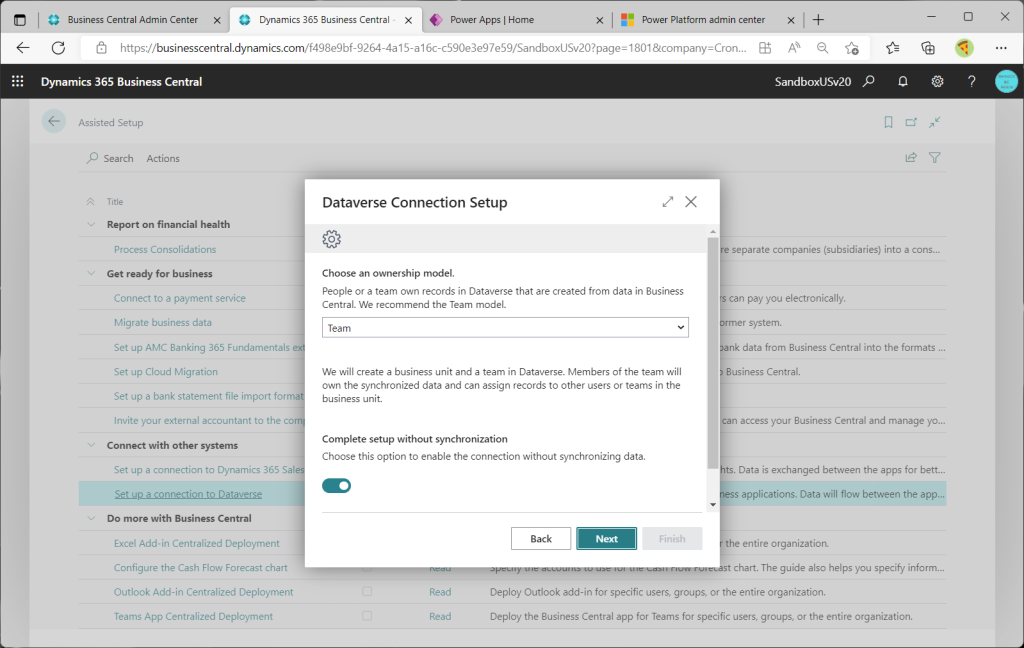Click the Business Central search magnifier icon
The width and height of the screenshot is (1024, 648).
(869, 81)
